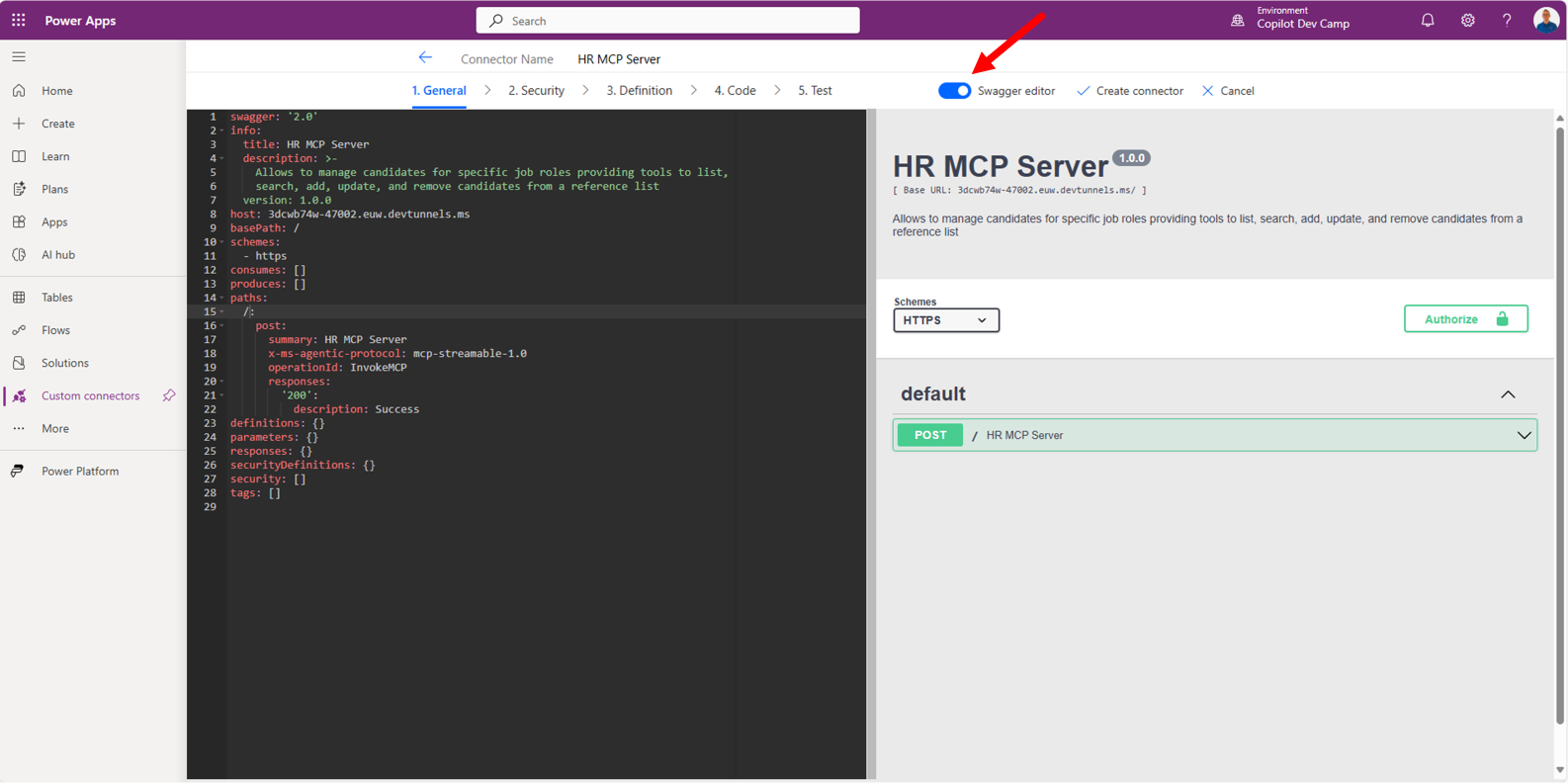1568x783 pixels.
Task: Fold the post block at line 16
Action: (x=221, y=325)
